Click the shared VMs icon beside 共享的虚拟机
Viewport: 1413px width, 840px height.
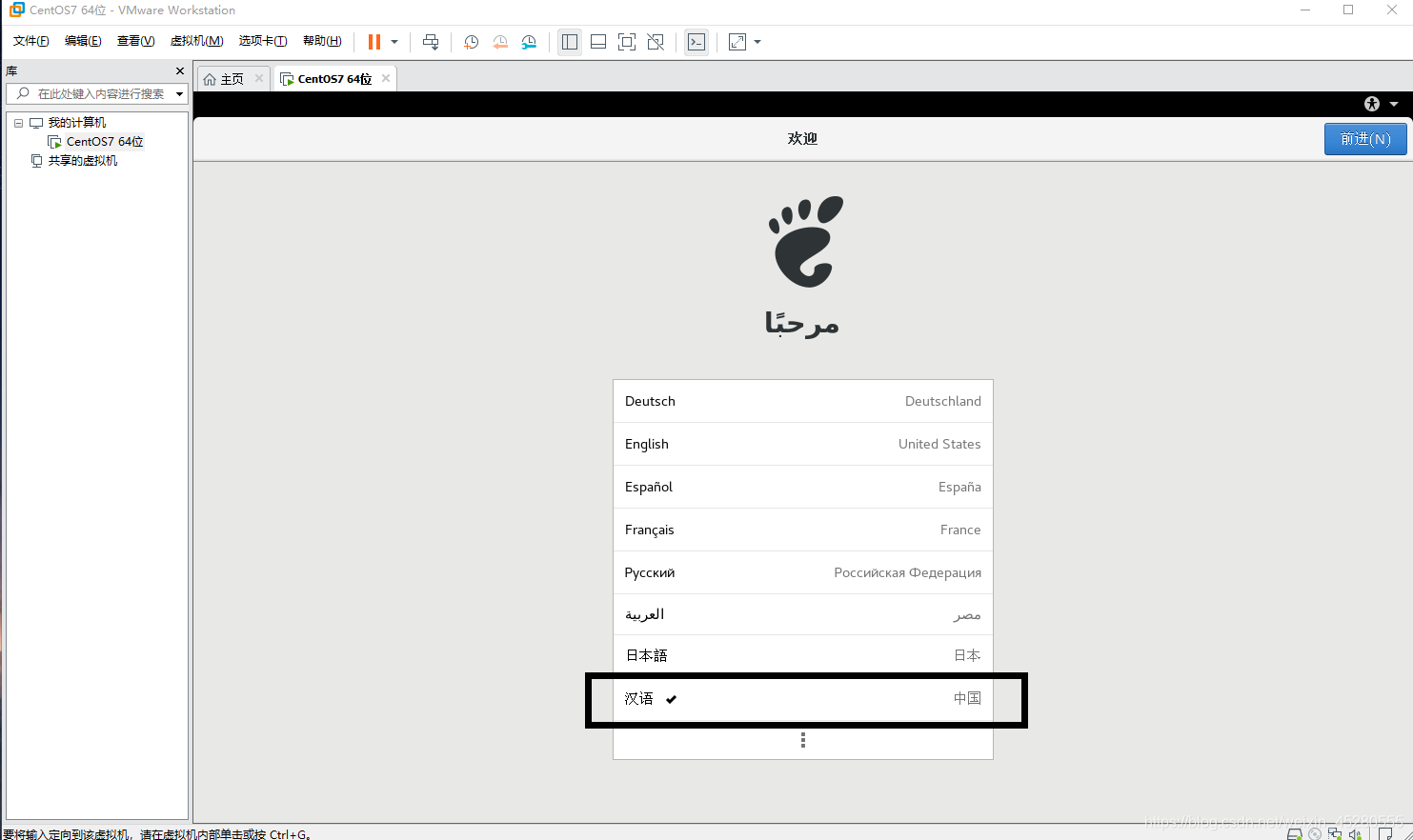click(36, 161)
